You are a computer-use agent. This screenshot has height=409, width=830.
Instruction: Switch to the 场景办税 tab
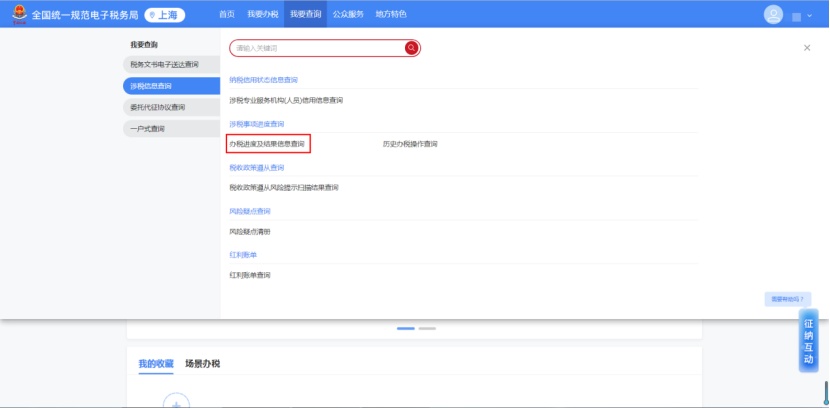(x=202, y=363)
